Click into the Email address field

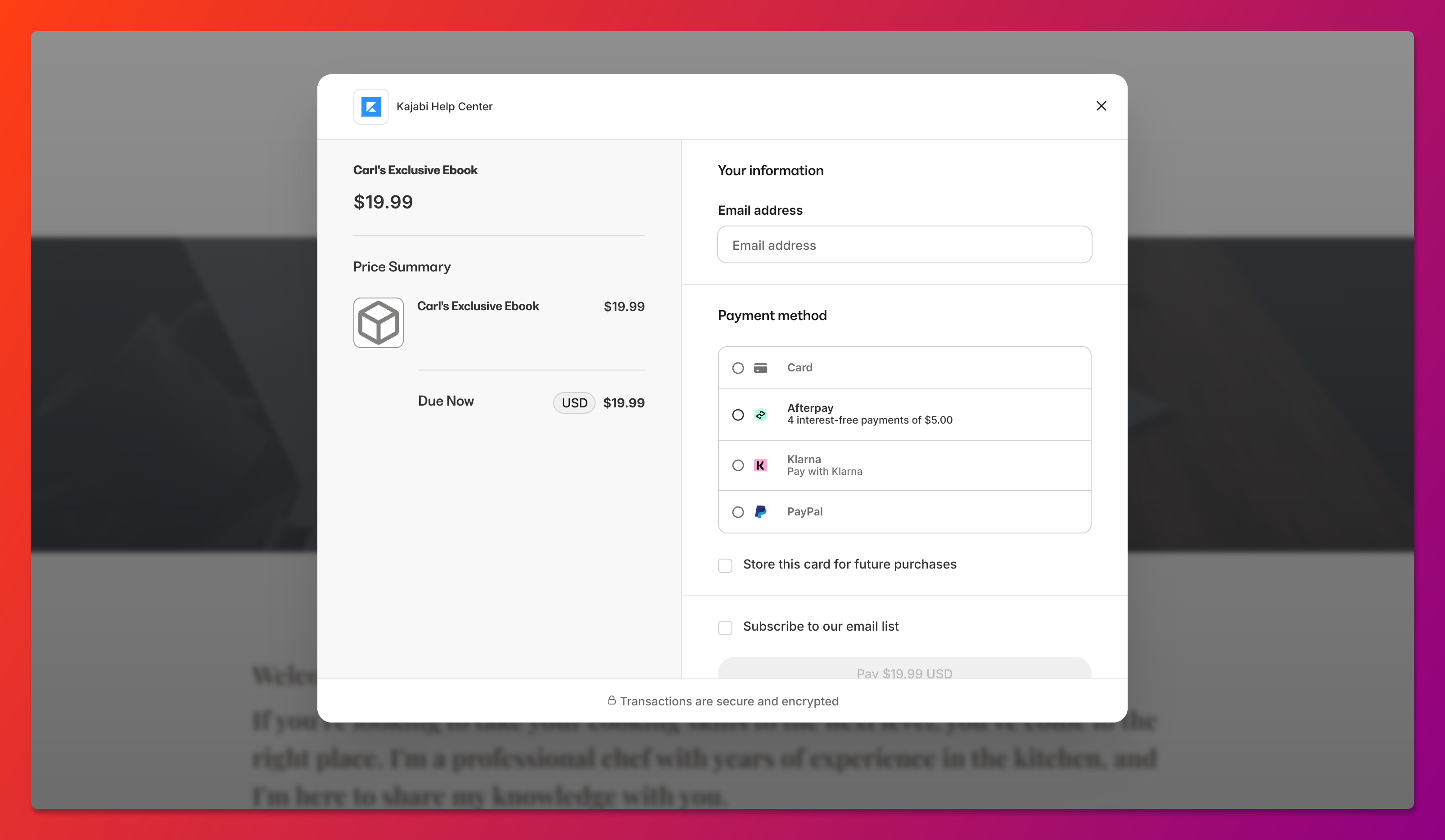[904, 245]
